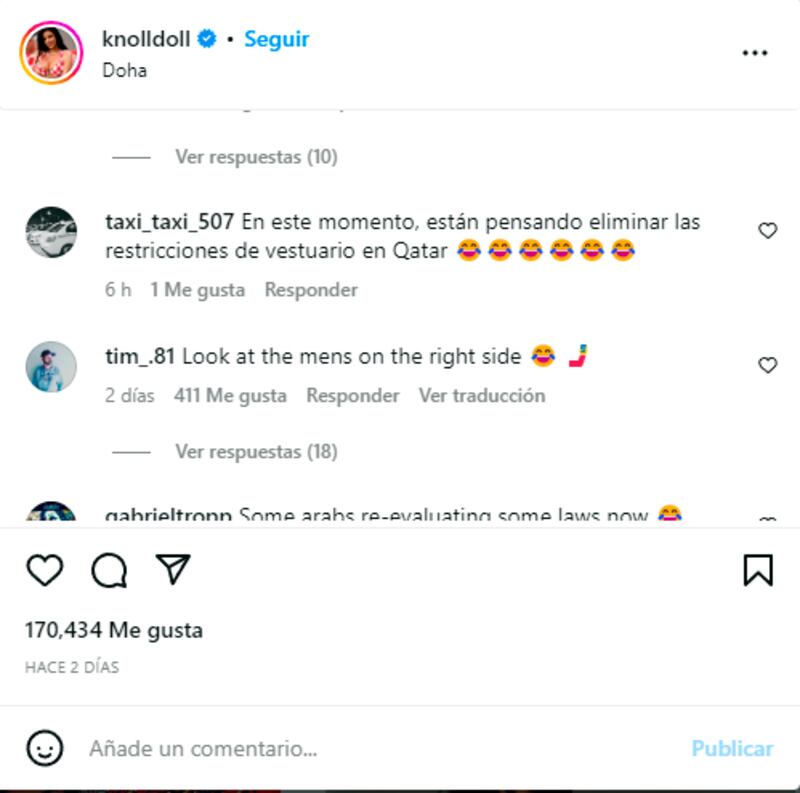Open comment bubble icon under post
The image size is (800, 793).
[x=109, y=570]
